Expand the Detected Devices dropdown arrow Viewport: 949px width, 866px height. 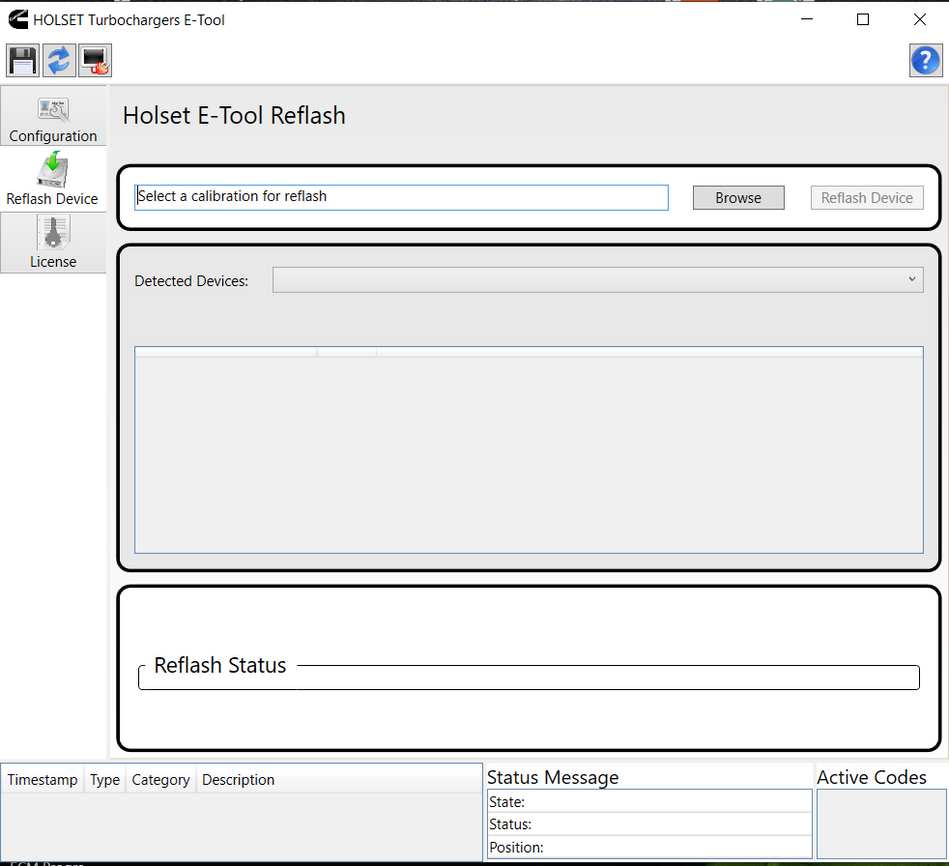[x=912, y=279]
